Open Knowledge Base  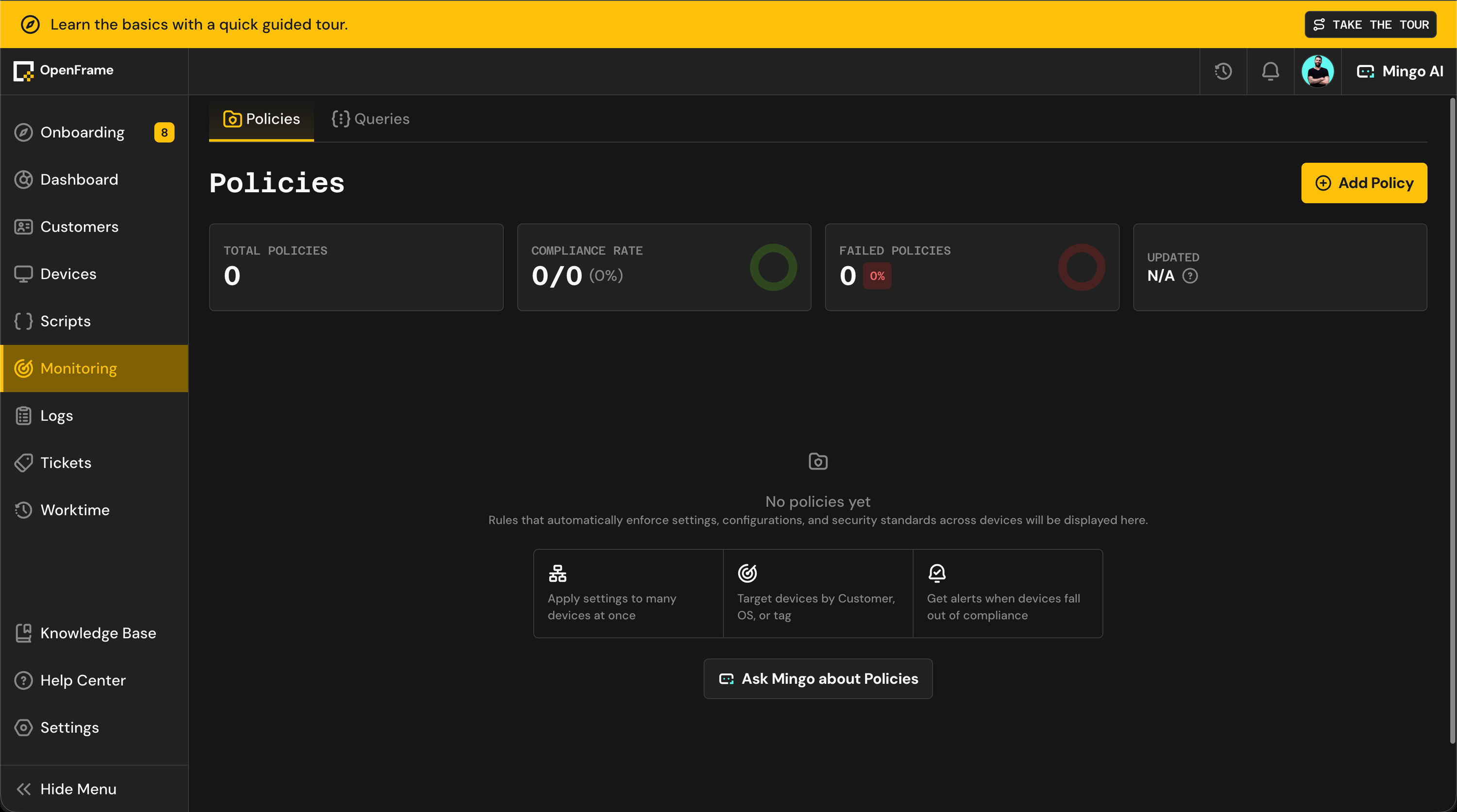click(94, 633)
